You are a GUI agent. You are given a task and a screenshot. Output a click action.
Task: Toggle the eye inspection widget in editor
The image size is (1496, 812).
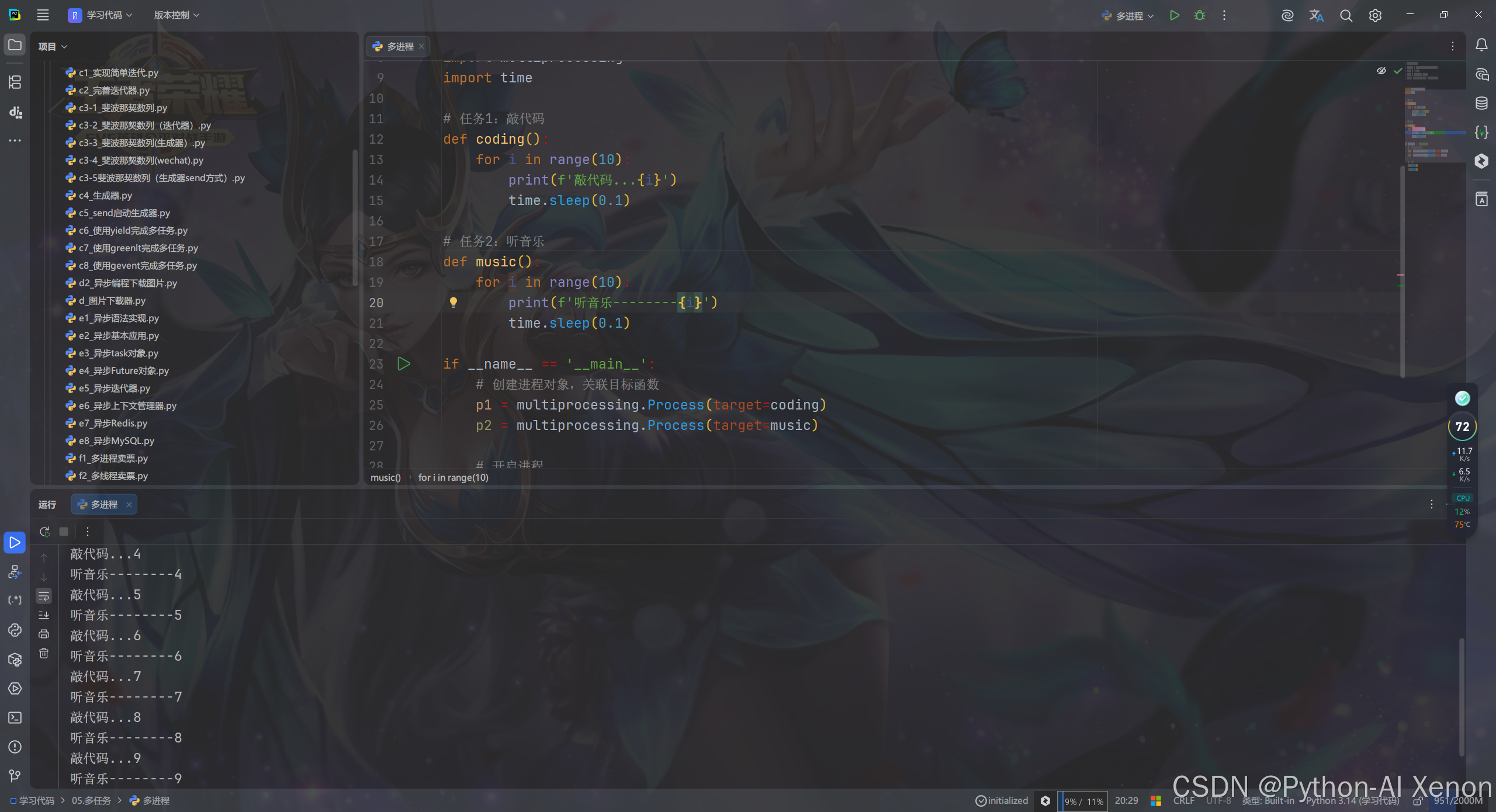[x=1381, y=71]
